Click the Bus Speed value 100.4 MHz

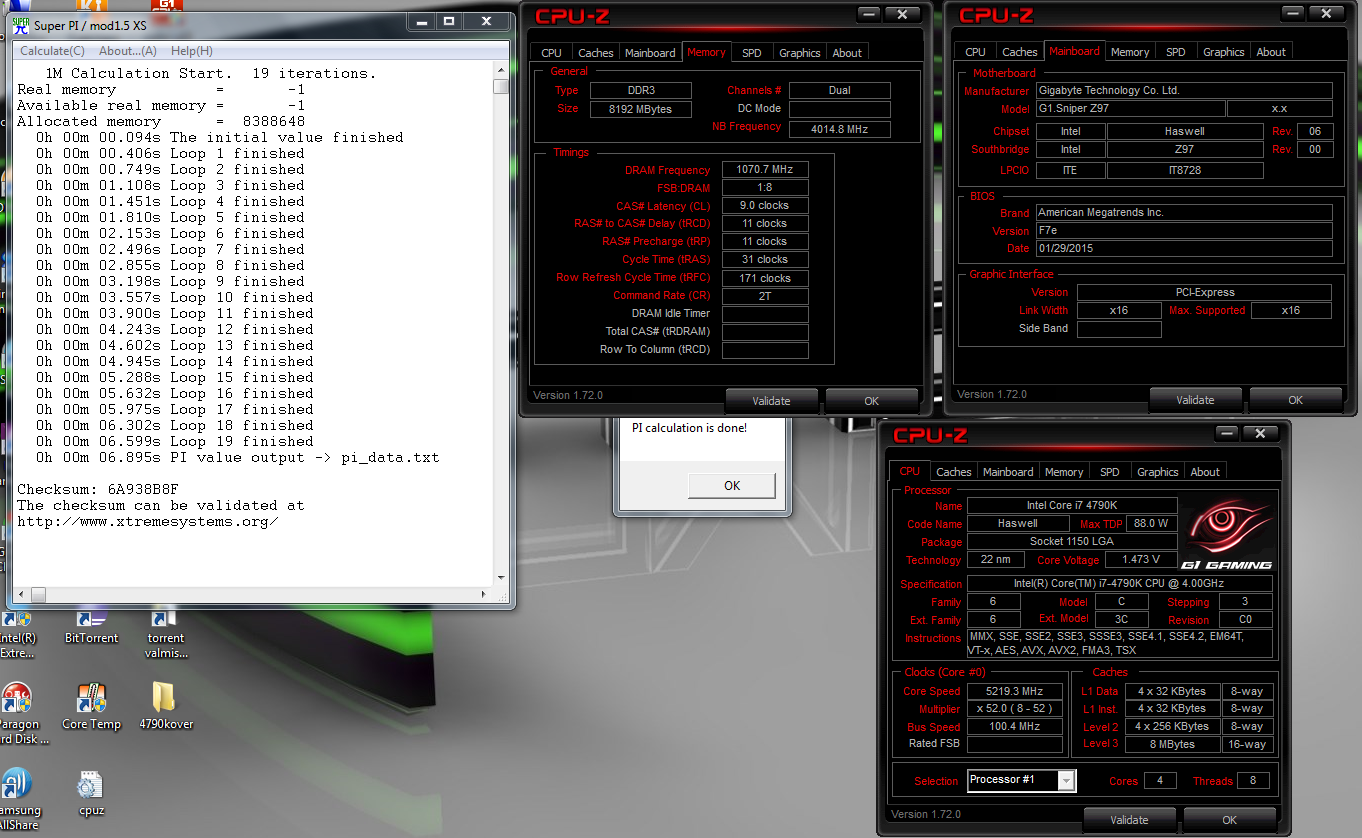point(1015,727)
